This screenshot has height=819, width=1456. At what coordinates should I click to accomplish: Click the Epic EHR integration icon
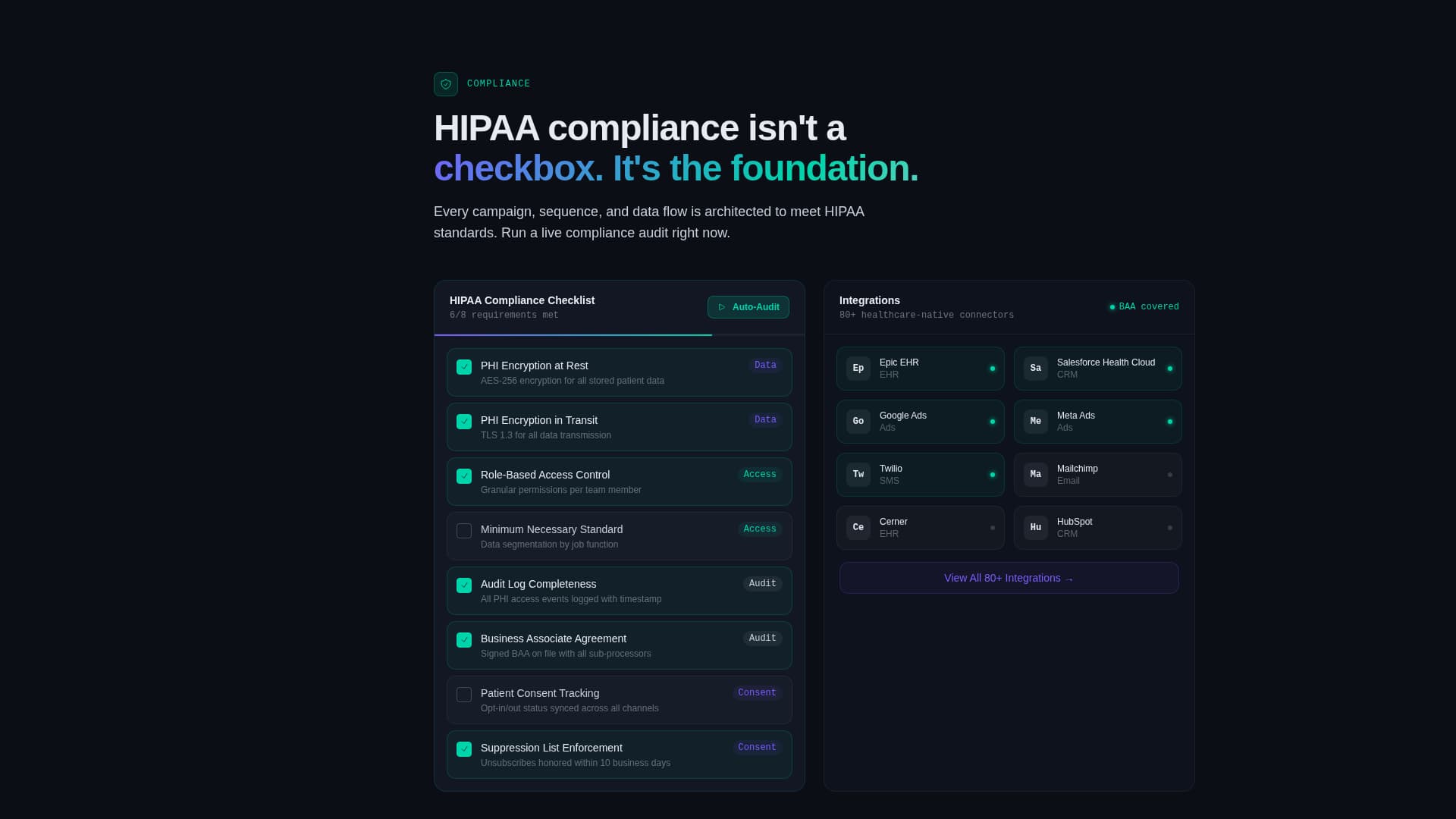coord(858,368)
